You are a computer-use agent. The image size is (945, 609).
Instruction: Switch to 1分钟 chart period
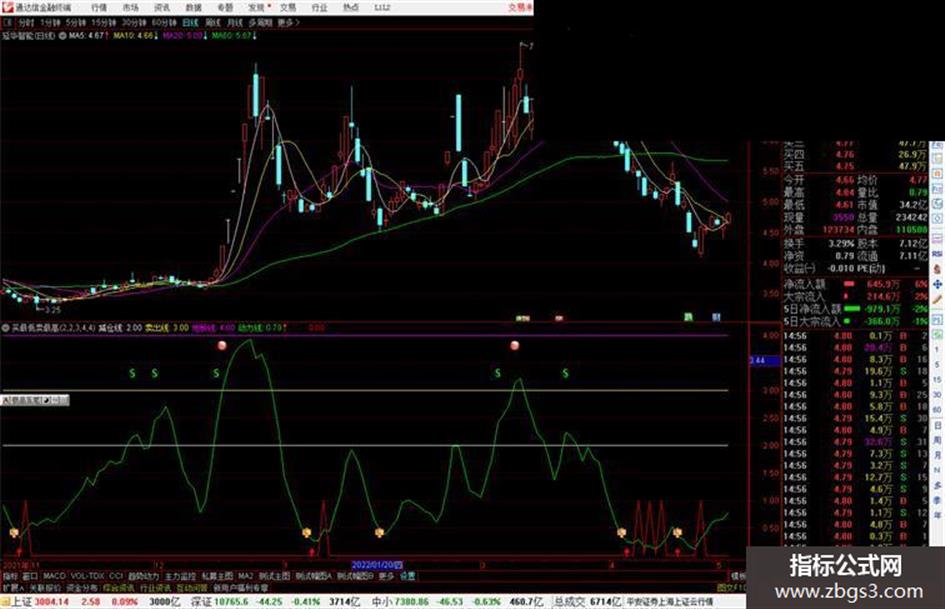(x=50, y=22)
